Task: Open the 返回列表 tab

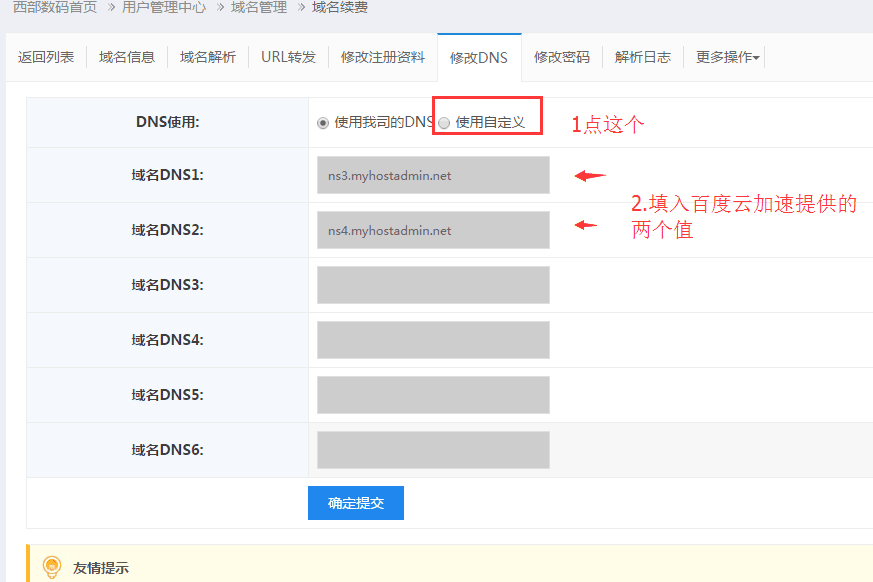Action: 46,57
